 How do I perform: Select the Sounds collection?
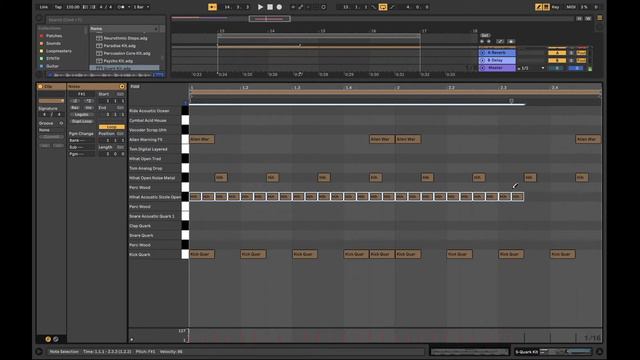coord(53,43)
